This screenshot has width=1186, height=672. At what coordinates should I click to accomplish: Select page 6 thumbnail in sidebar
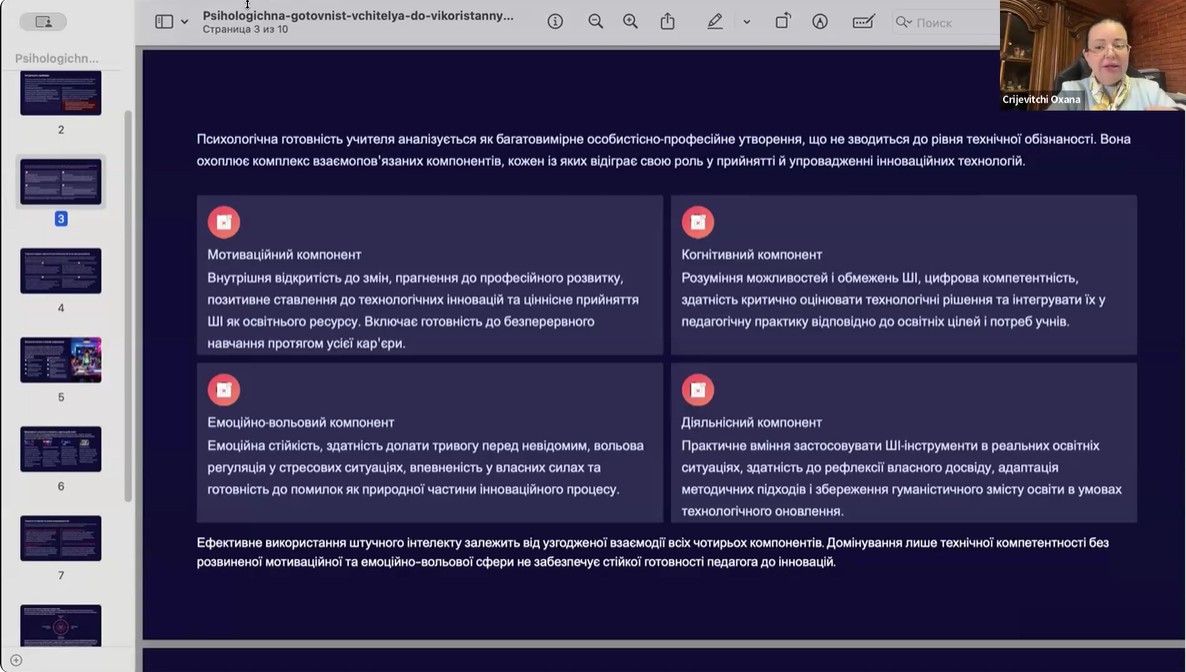pyautogui.click(x=61, y=449)
